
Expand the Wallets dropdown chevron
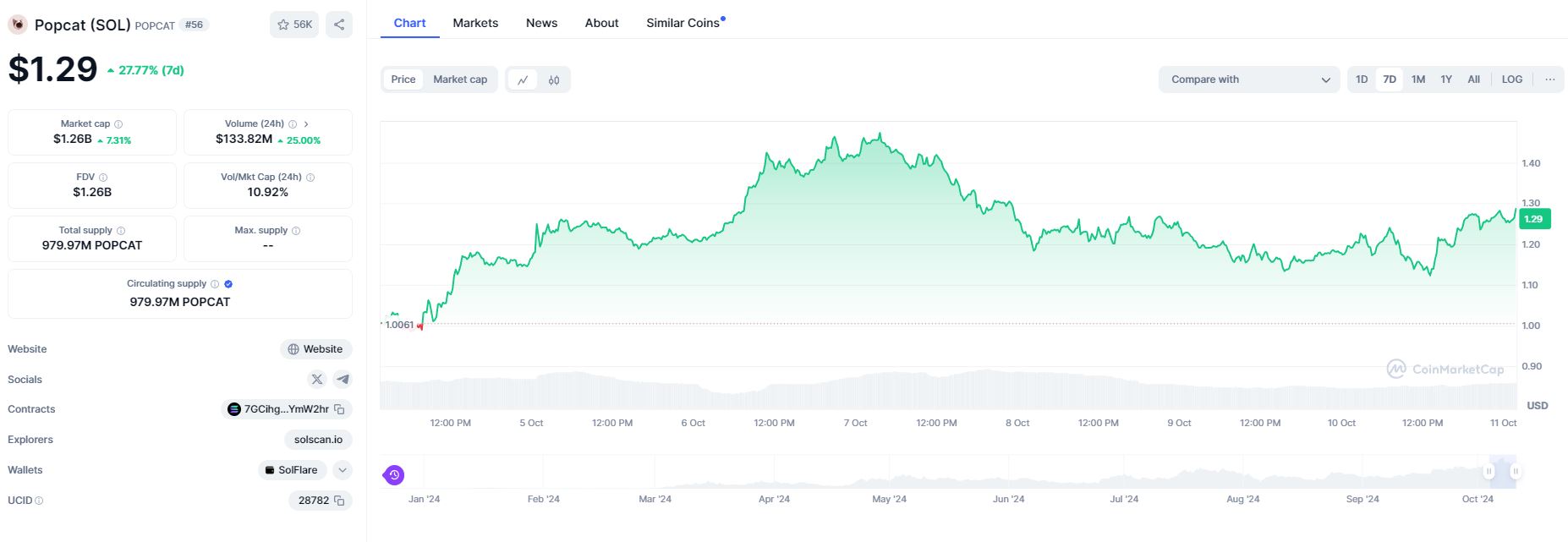point(343,470)
